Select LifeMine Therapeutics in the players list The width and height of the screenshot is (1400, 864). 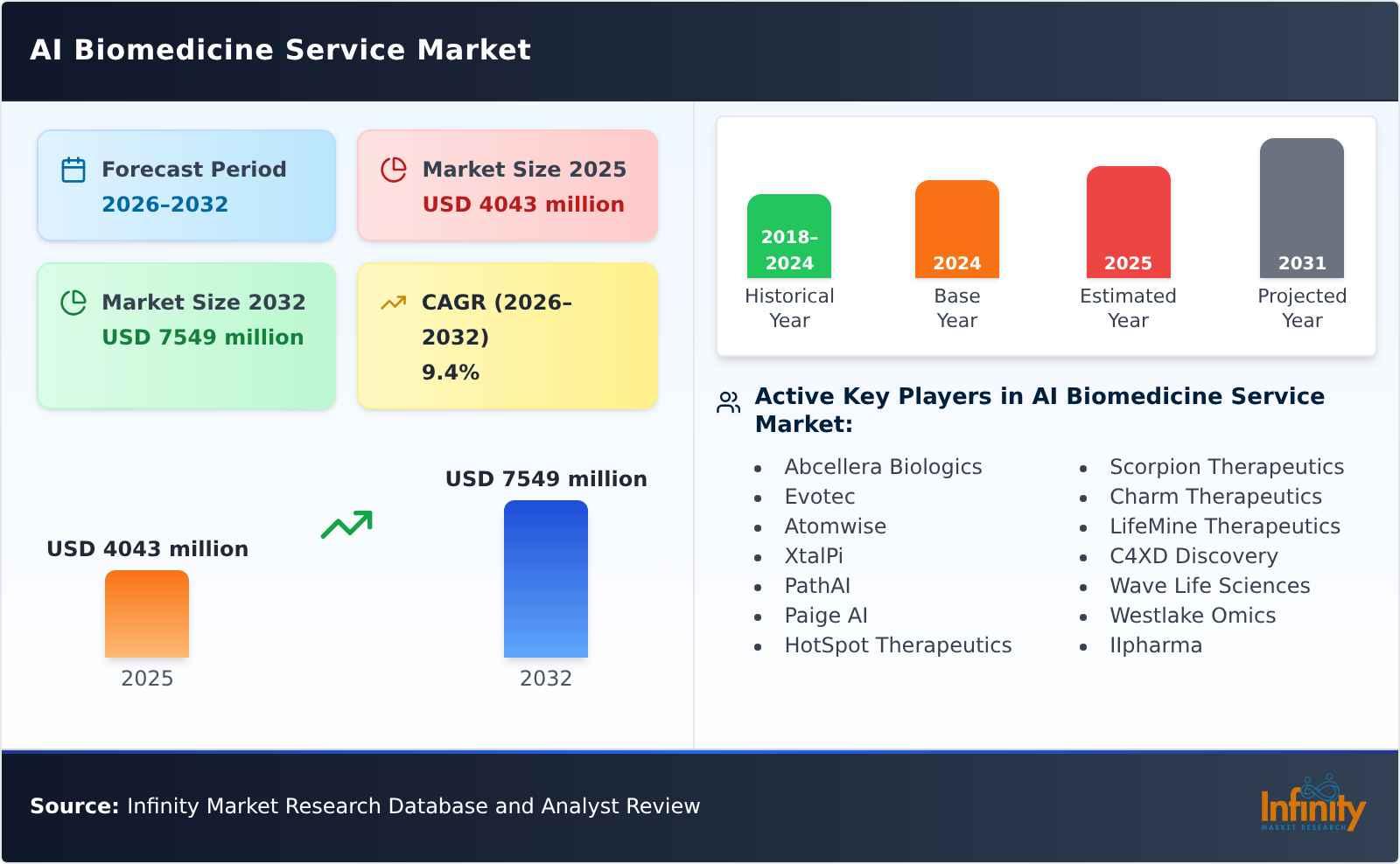coord(1225,526)
